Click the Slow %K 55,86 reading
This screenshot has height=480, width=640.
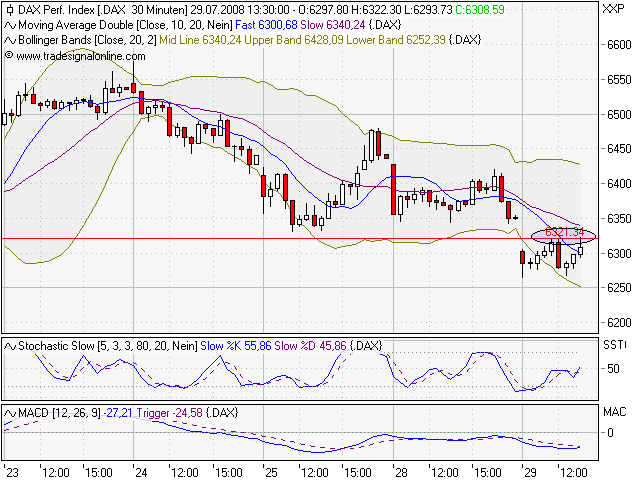point(236,346)
